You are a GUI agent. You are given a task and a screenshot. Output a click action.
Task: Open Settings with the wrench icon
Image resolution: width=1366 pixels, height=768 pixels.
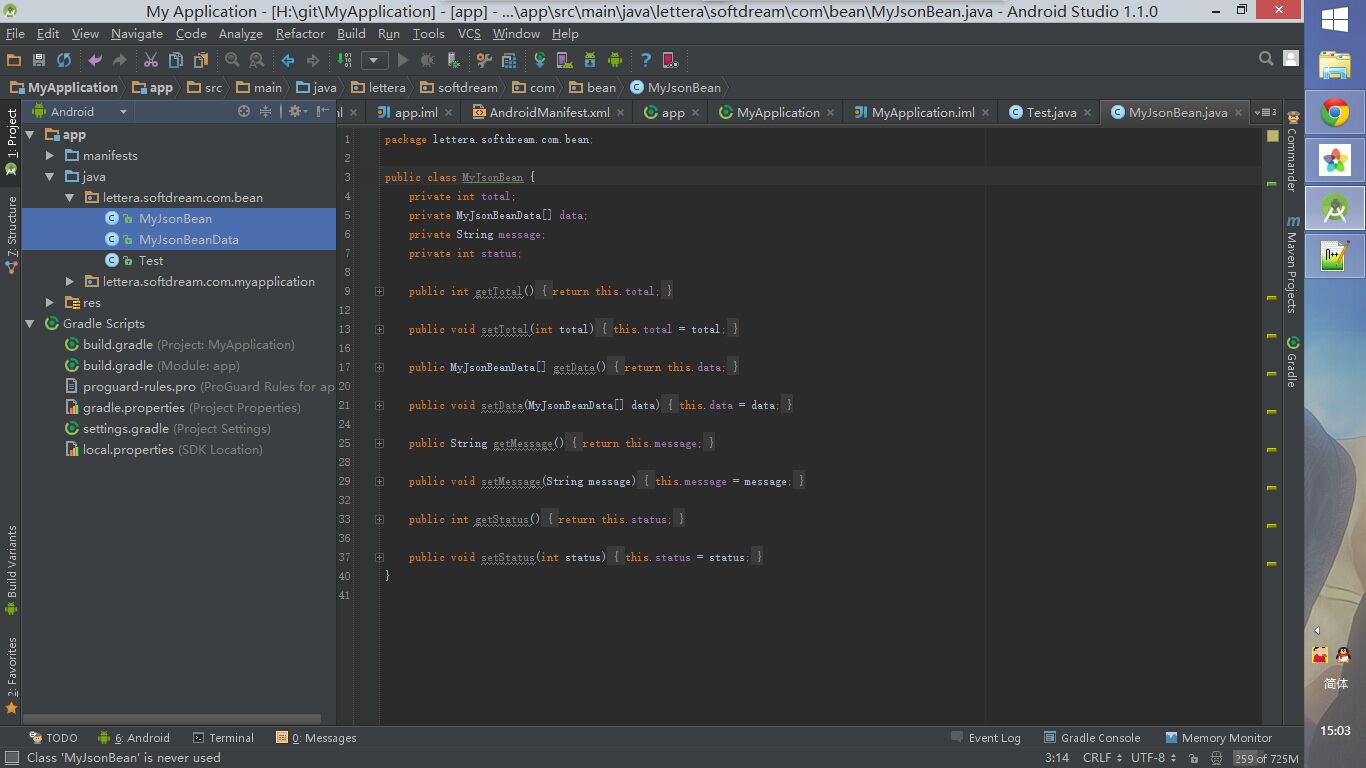[x=483, y=60]
